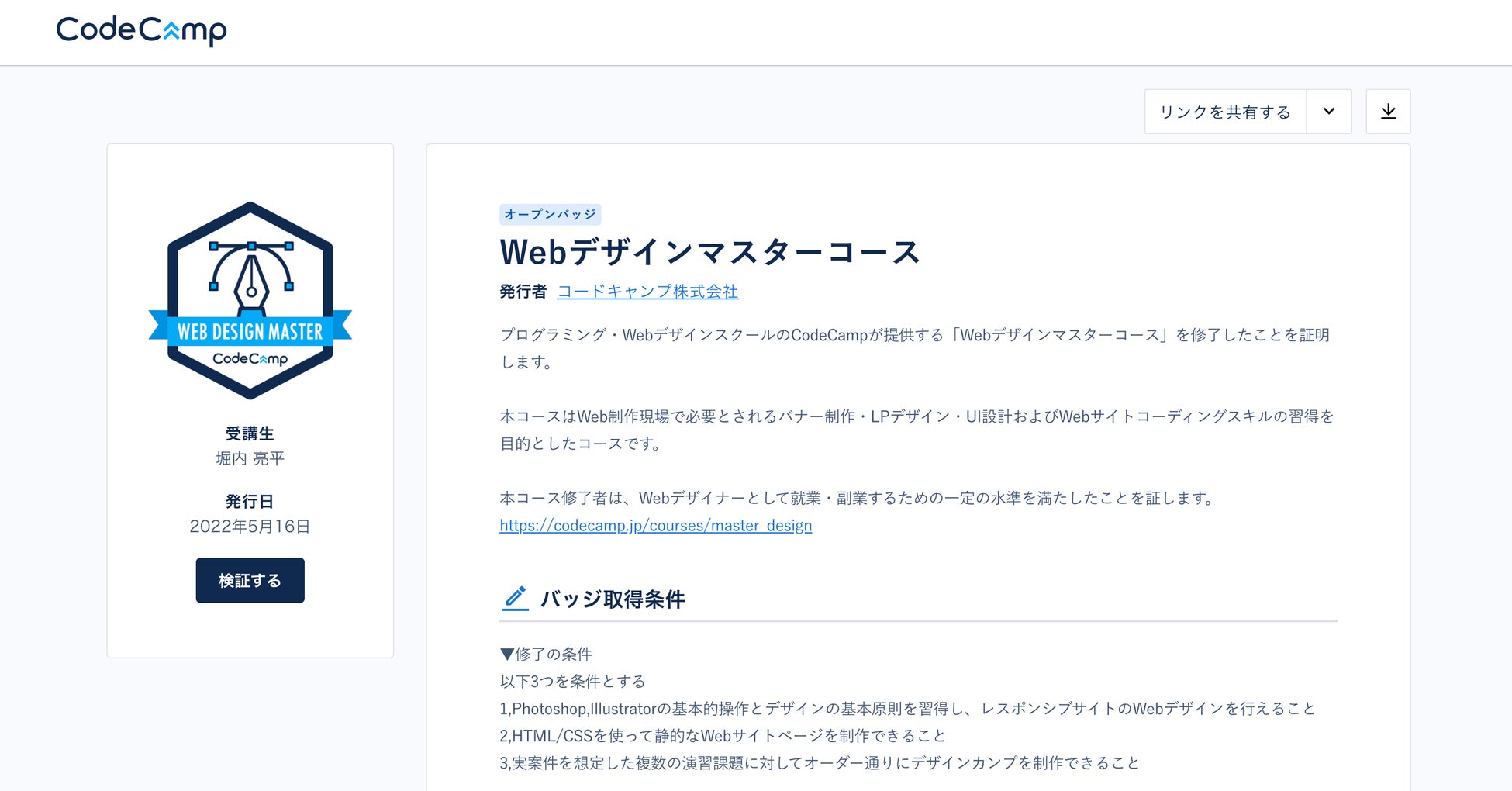Click the pencil icon beside バッジ取得条件
The image size is (1512, 791).
pos(515,598)
